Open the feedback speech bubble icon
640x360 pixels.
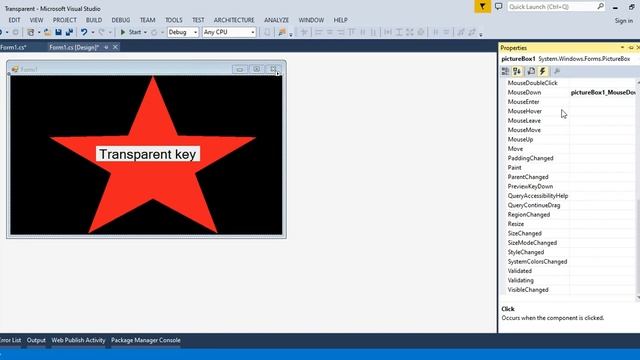point(498,7)
